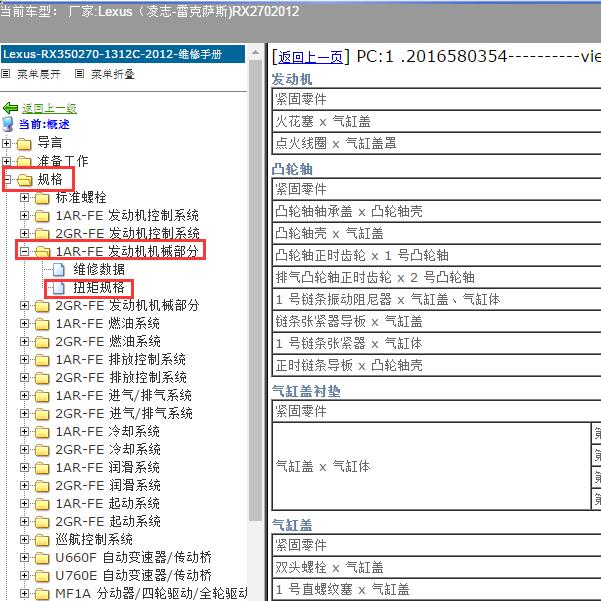Expand the 2GR-FE 发动机机械部分 node
601x601 pixels.
pos(25,305)
